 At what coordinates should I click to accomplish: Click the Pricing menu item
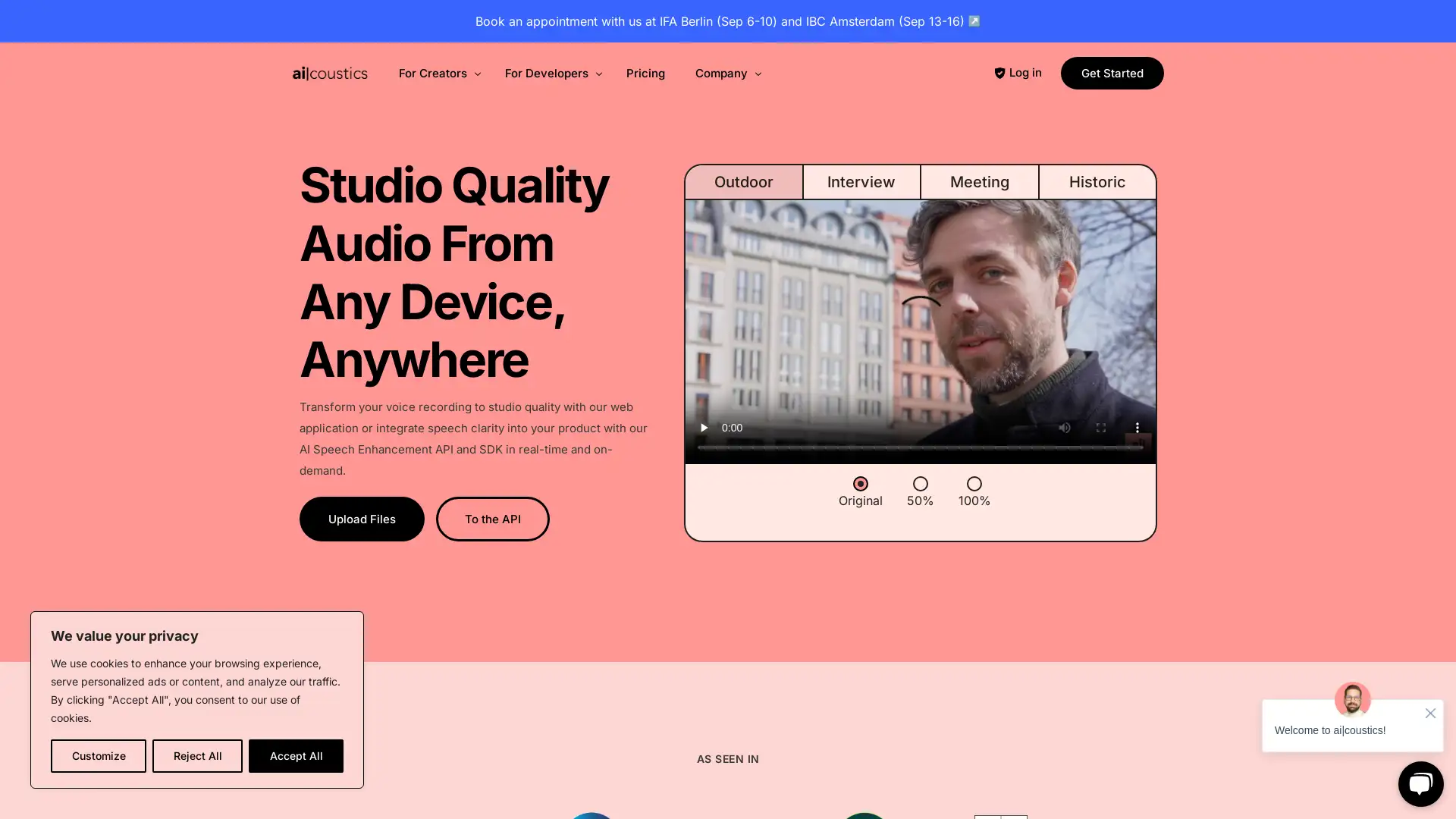click(645, 73)
